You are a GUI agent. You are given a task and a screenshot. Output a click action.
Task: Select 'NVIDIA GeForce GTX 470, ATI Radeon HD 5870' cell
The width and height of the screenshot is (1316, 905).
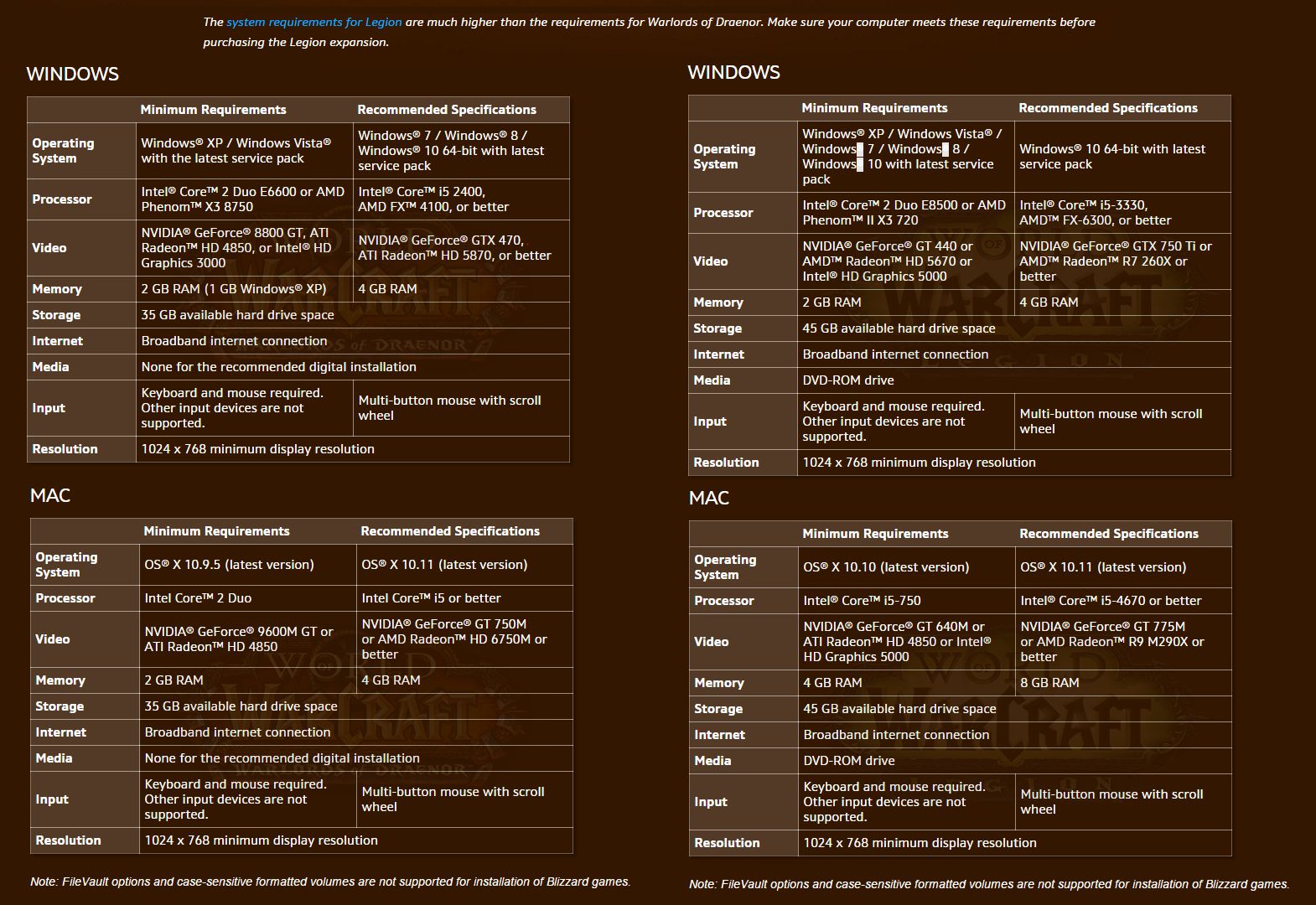(x=461, y=248)
